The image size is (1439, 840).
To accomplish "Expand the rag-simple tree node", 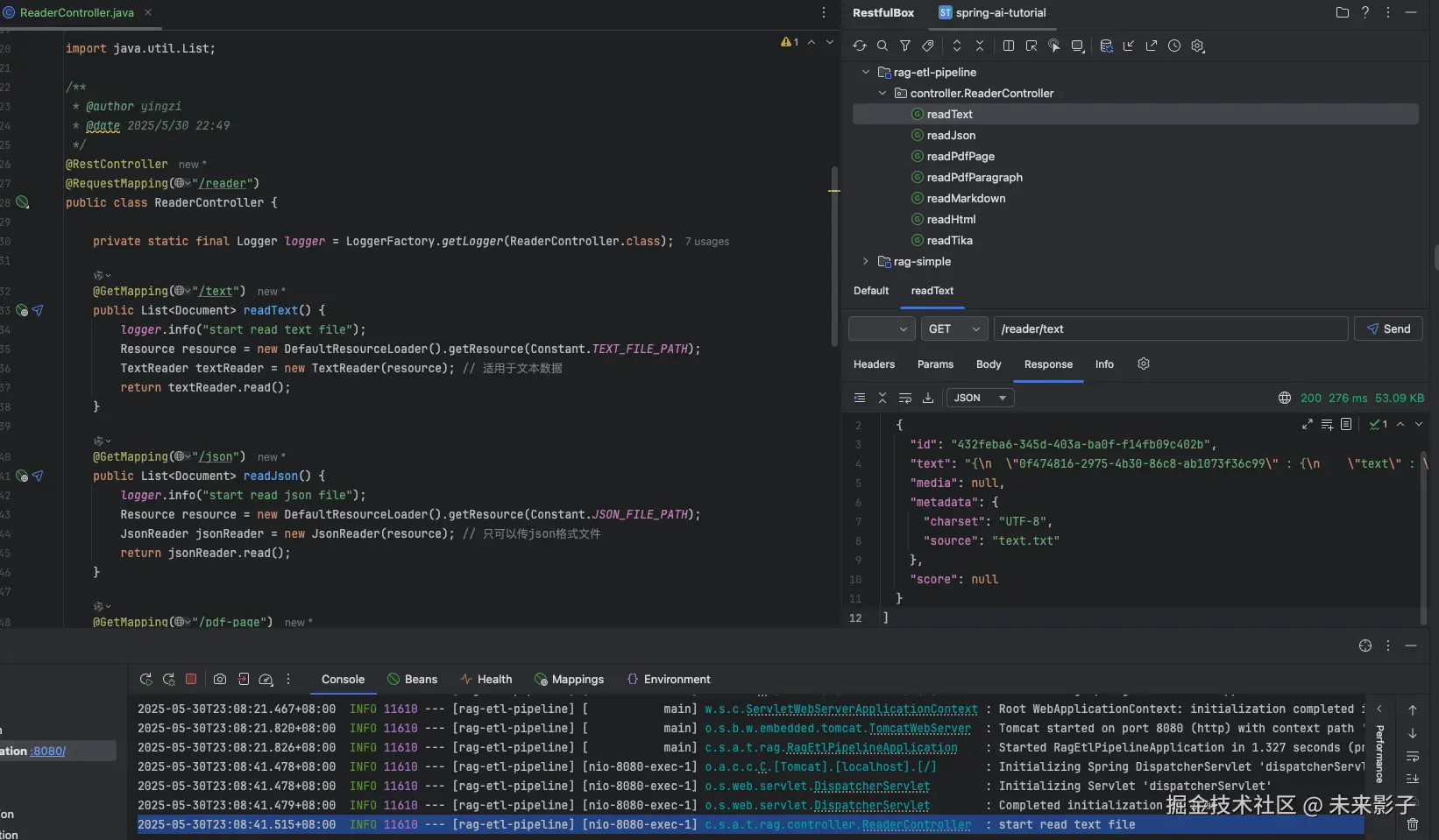I will [x=866, y=261].
